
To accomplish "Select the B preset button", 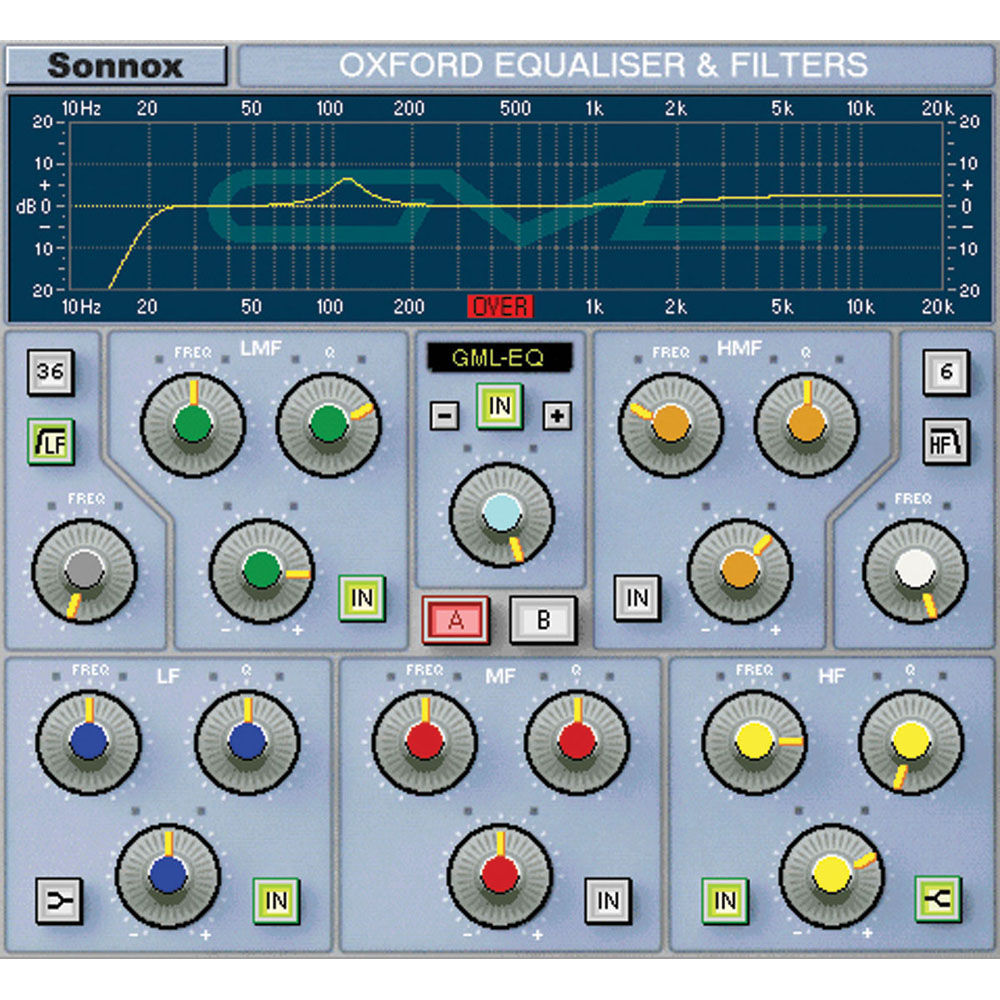I will point(543,620).
